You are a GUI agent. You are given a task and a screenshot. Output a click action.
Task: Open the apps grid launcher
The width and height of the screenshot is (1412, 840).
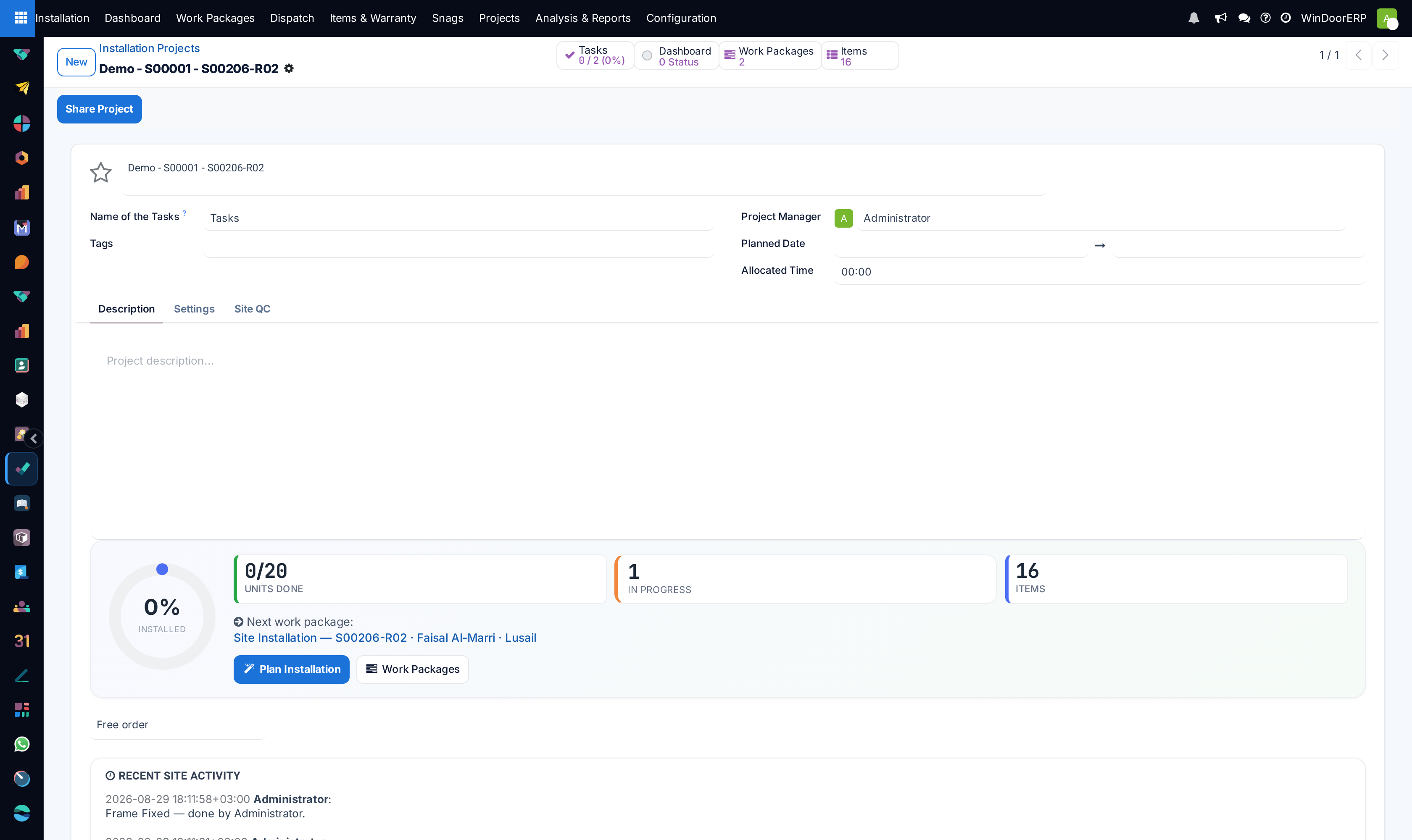pyautogui.click(x=21, y=18)
